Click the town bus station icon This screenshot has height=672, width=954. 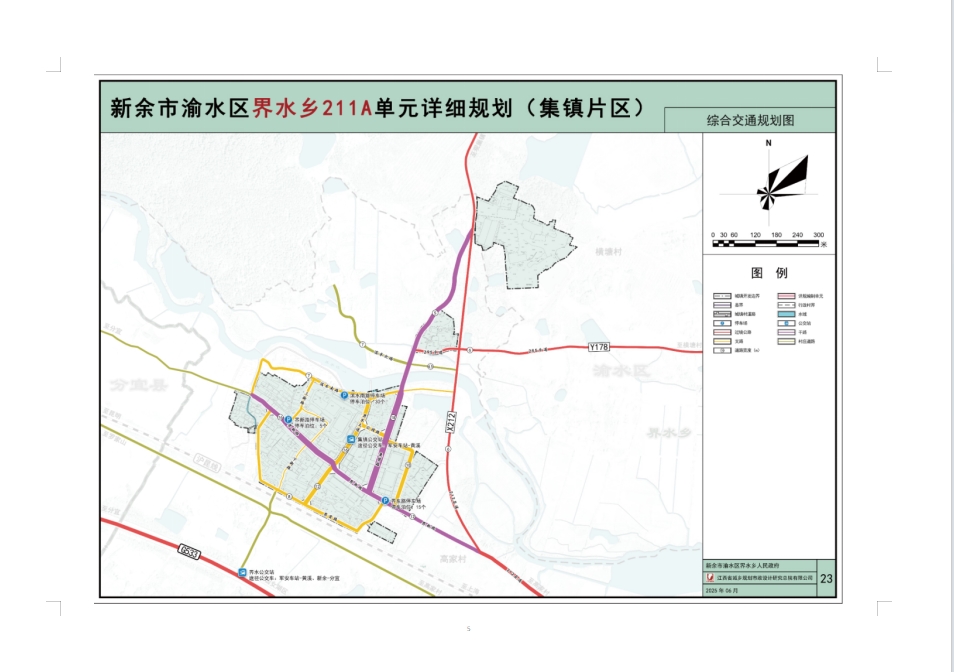pos(351,439)
